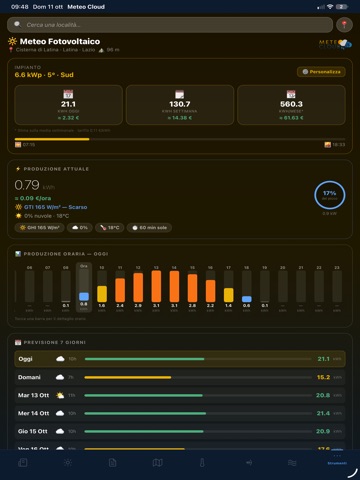Tap the PRODUZIONE ORARIA chart icon
This screenshot has height=480, width=360.
pos(18,254)
